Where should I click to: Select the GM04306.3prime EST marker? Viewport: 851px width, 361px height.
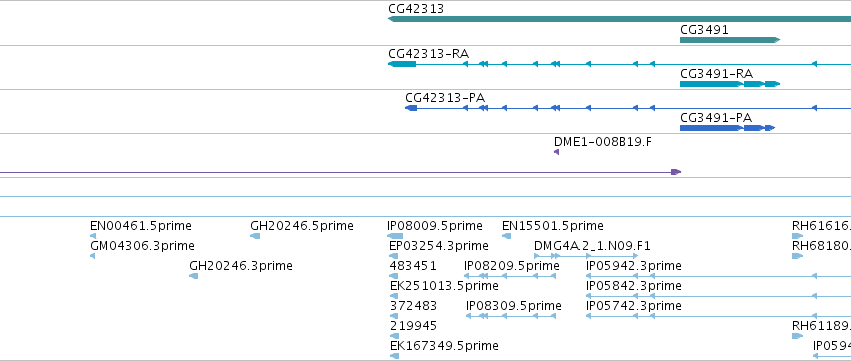click(92, 256)
